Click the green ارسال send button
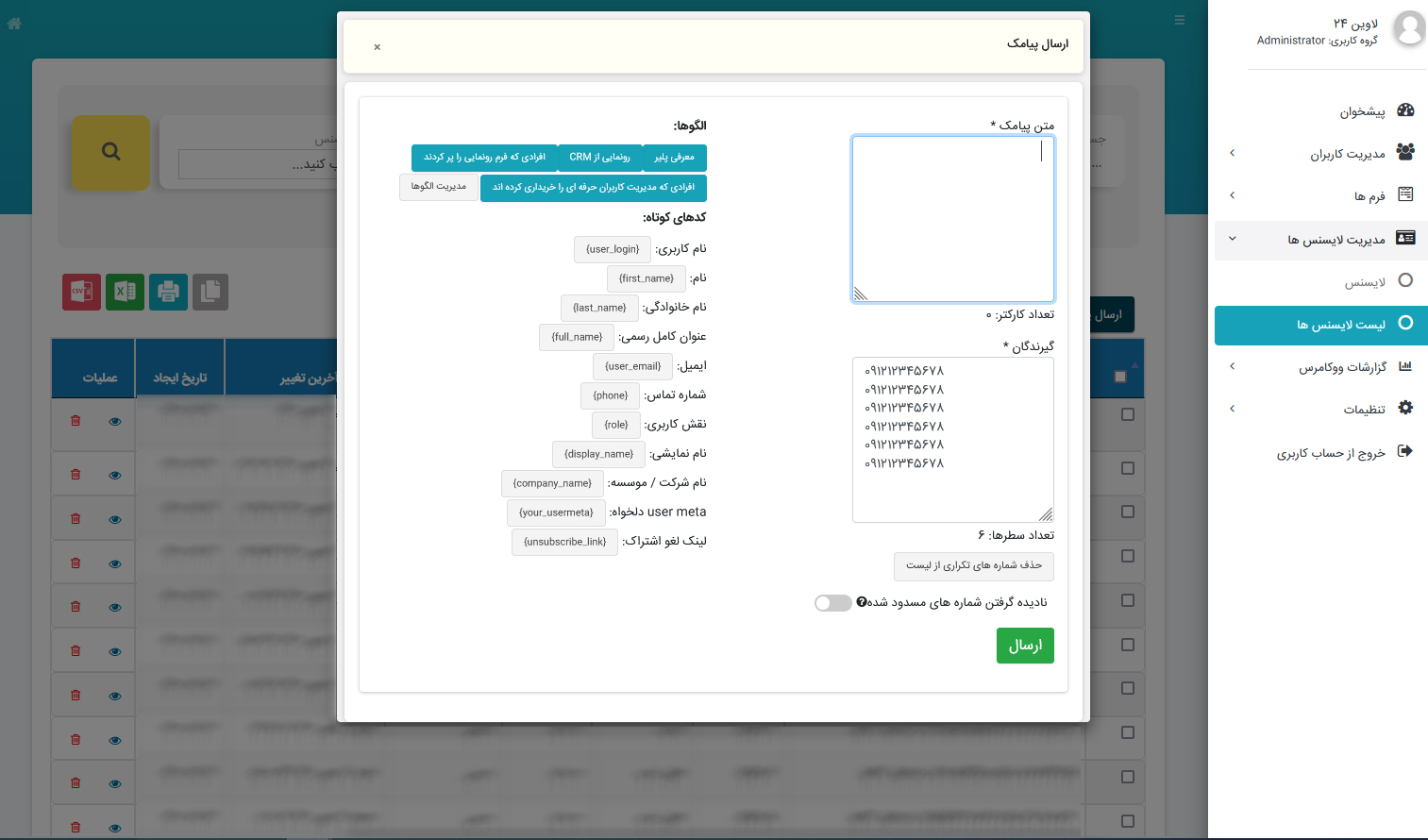 [1025, 646]
